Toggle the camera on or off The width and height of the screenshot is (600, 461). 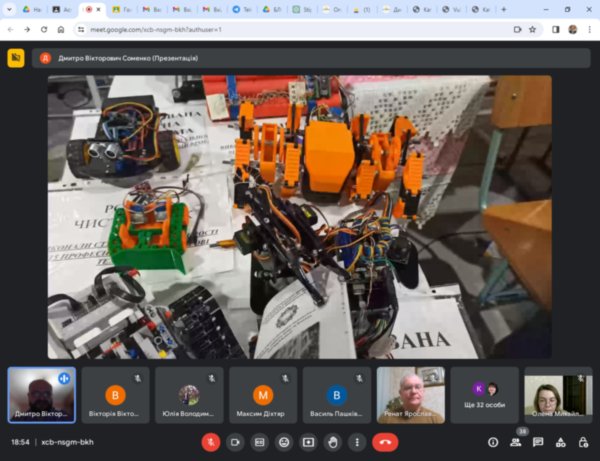click(236, 441)
